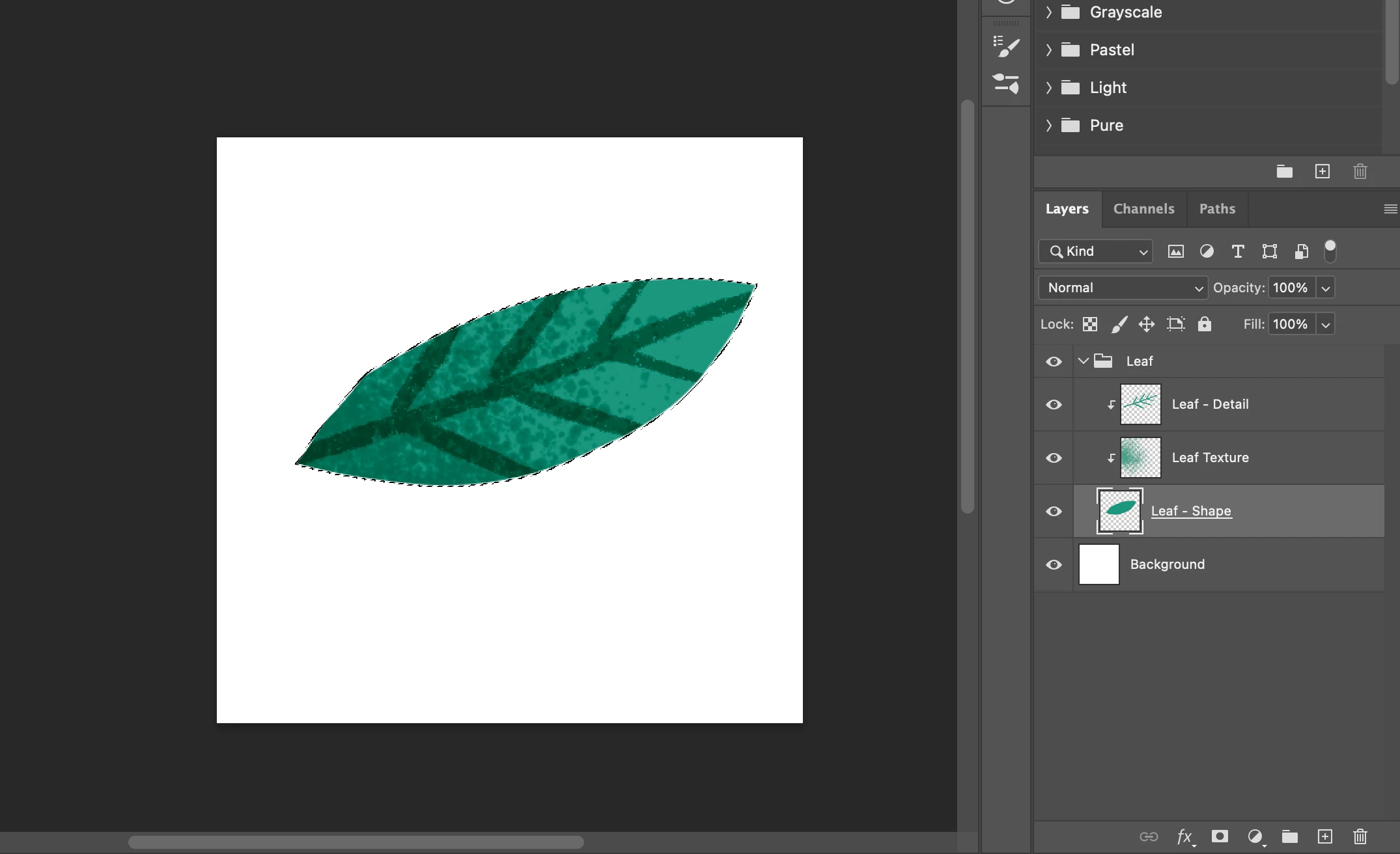Create new layer with plus icon

[1324, 836]
